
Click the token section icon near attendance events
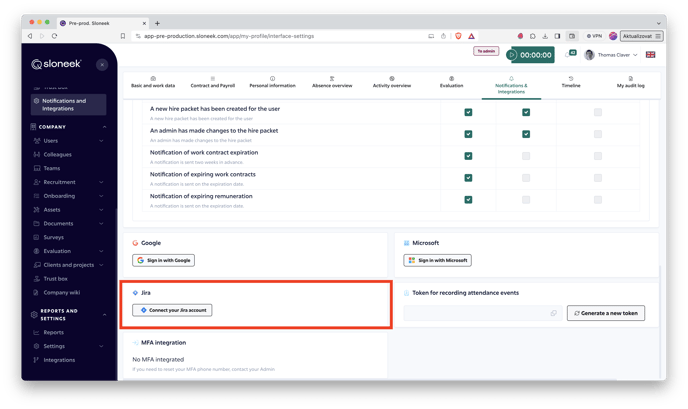[x=406, y=293]
